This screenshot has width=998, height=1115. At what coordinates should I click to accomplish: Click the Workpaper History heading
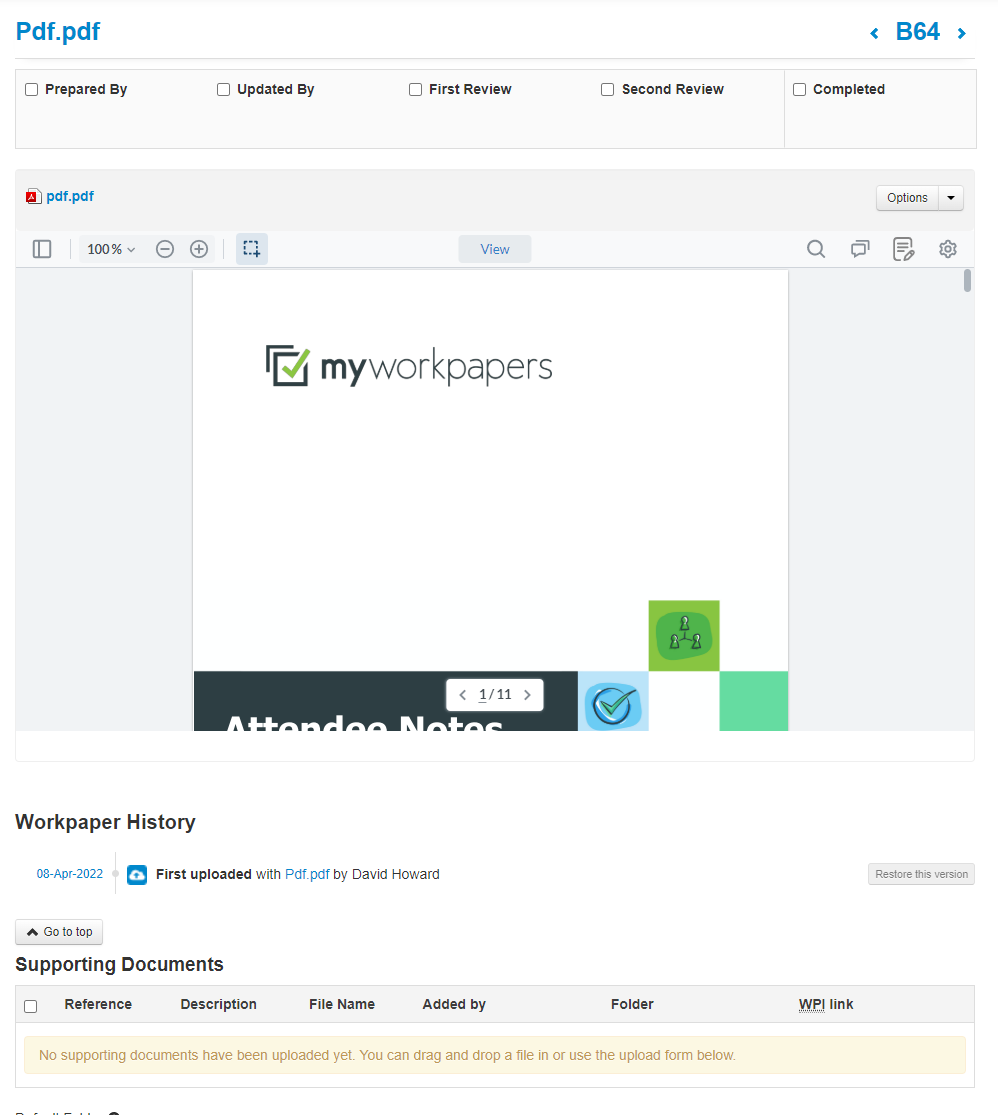[105, 822]
